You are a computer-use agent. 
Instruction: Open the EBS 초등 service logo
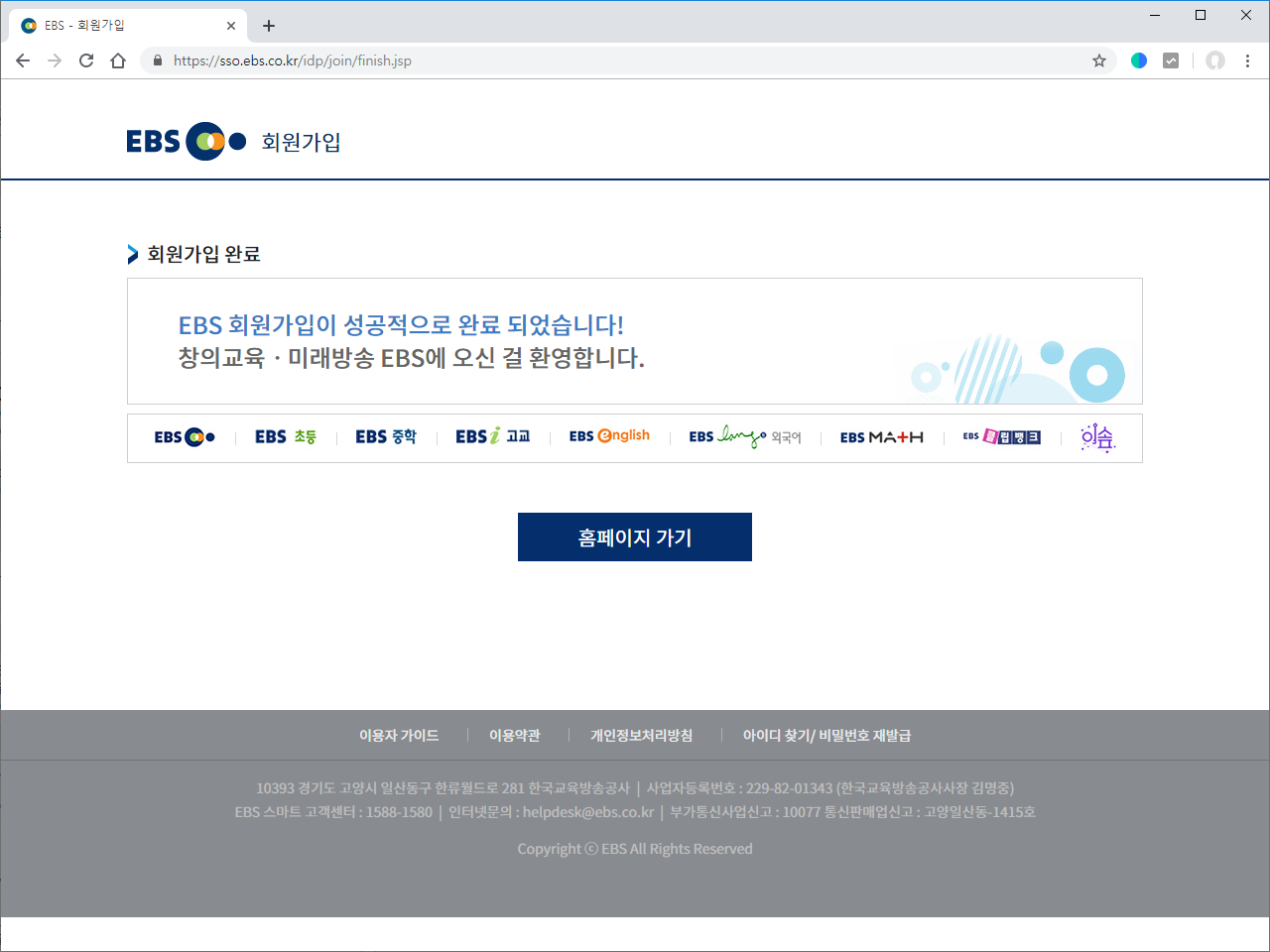tap(286, 437)
